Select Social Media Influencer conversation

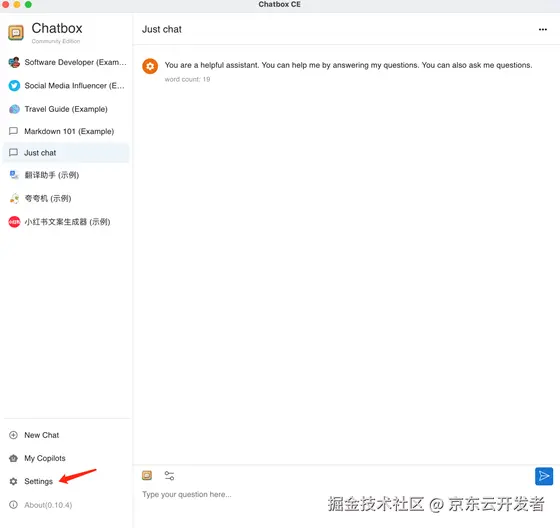coord(66,86)
